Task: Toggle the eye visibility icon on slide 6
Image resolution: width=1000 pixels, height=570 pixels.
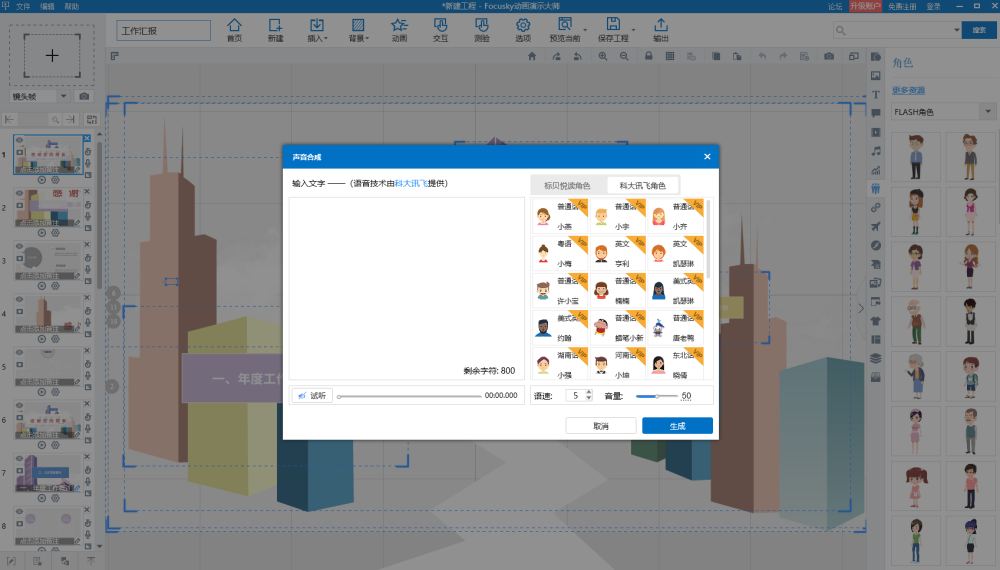Action: [20, 406]
